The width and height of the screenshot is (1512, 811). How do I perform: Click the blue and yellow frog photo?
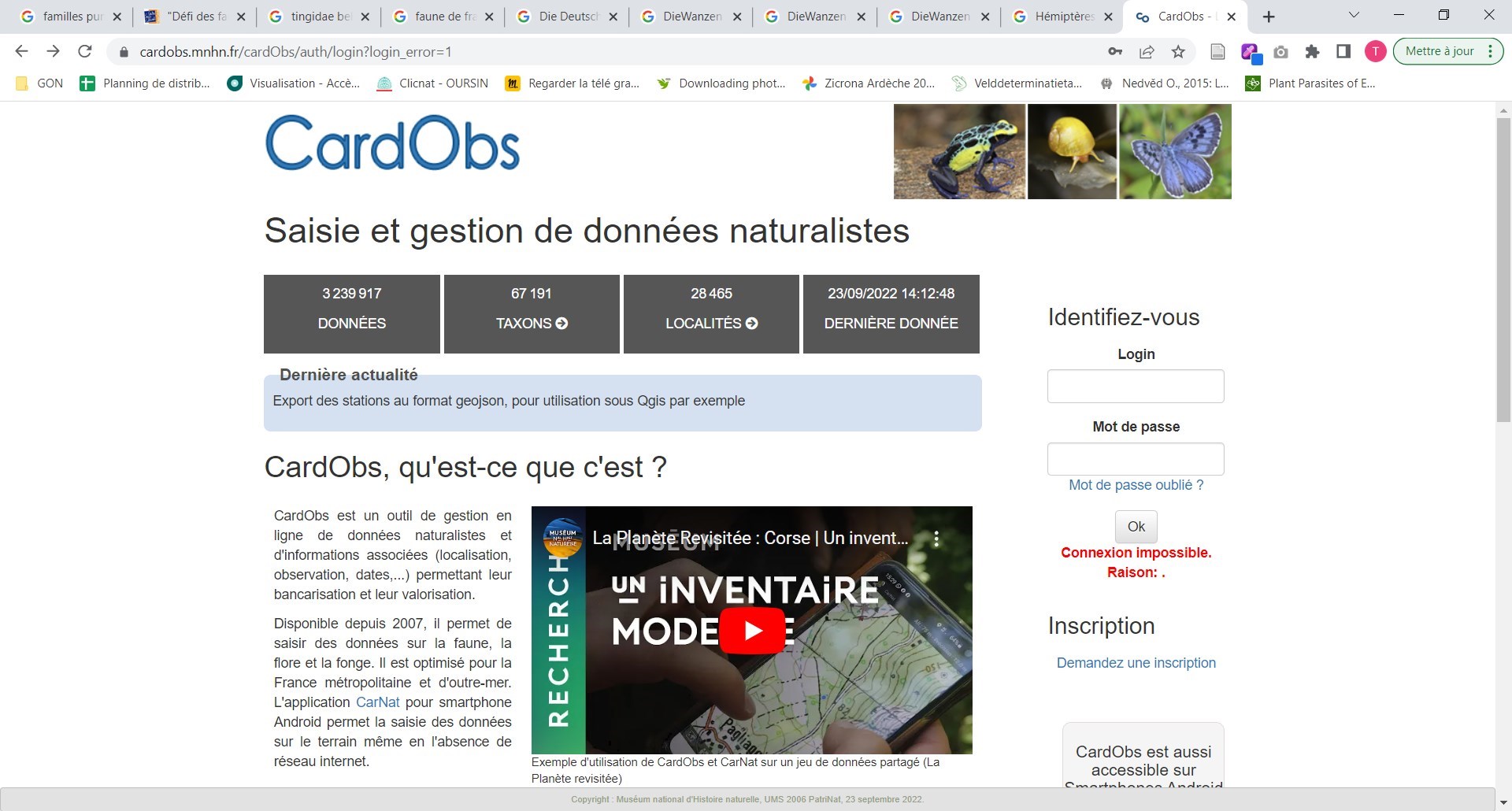(959, 152)
